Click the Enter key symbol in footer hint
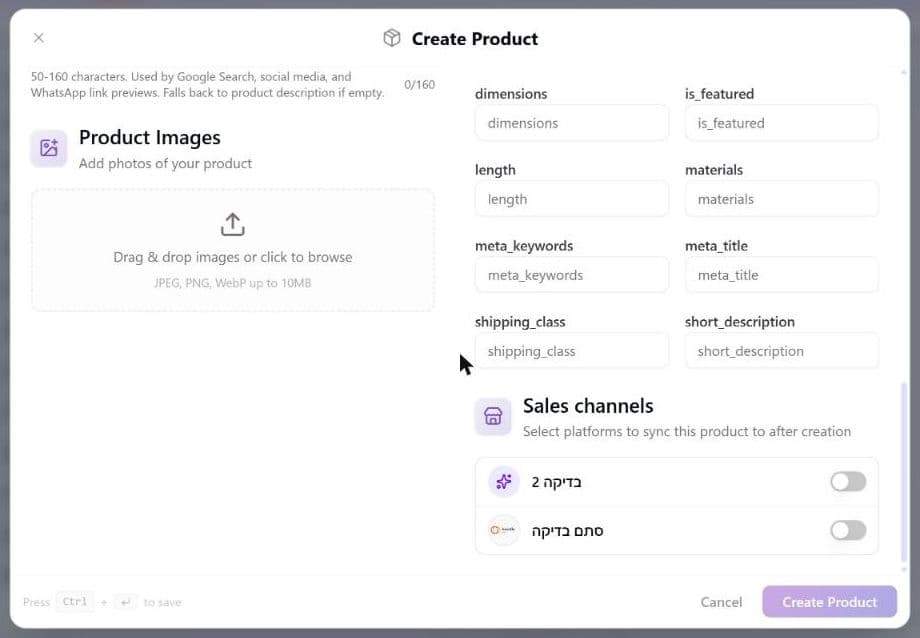This screenshot has height=638, width=920. pos(126,602)
